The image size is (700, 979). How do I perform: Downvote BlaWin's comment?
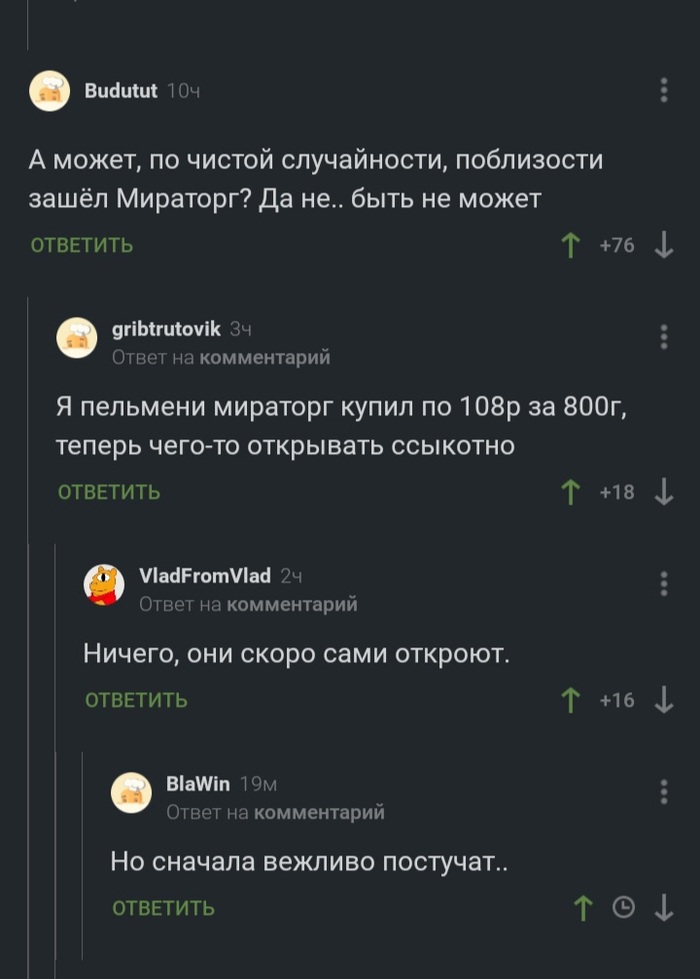(663, 908)
